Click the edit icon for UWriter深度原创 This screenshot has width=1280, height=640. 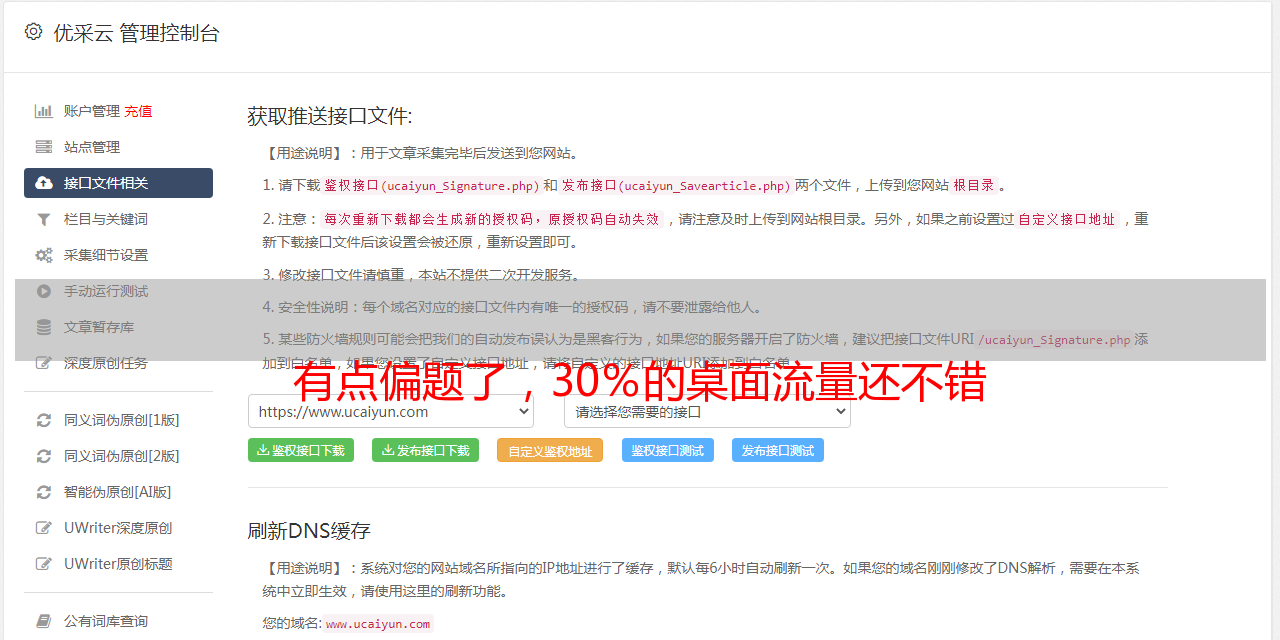point(43,528)
